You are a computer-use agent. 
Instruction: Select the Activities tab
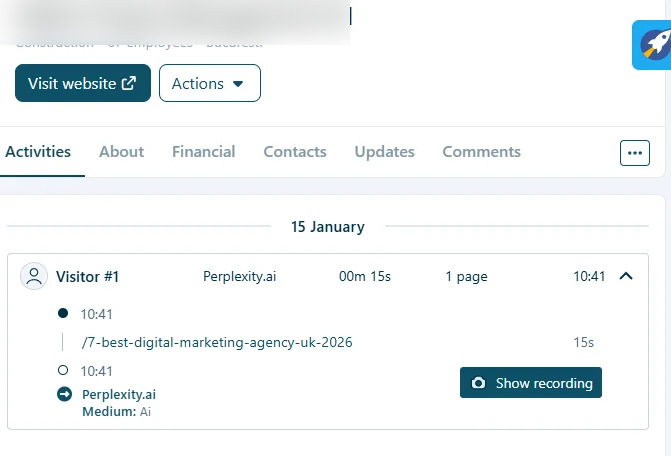(38, 152)
